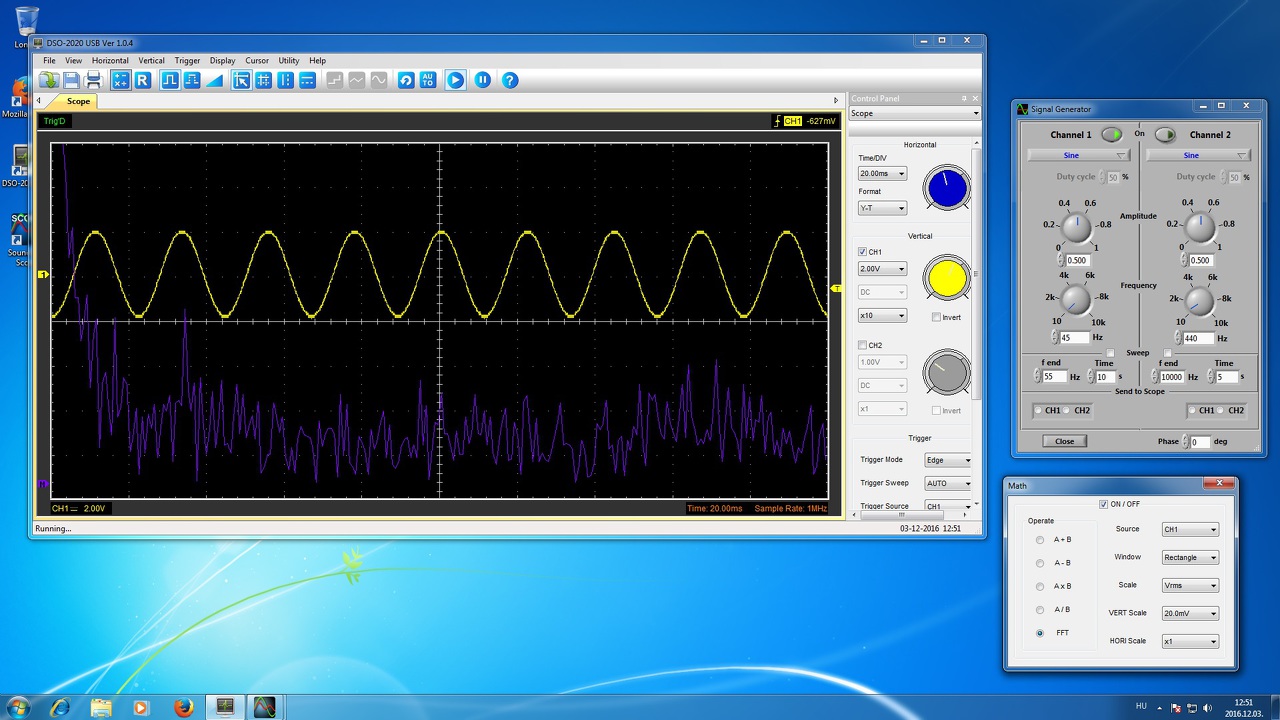Click the oscilloscope app in the taskbar
This screenshot has height=720, width=1280.
pyautogui.click(x=225, y=707)
